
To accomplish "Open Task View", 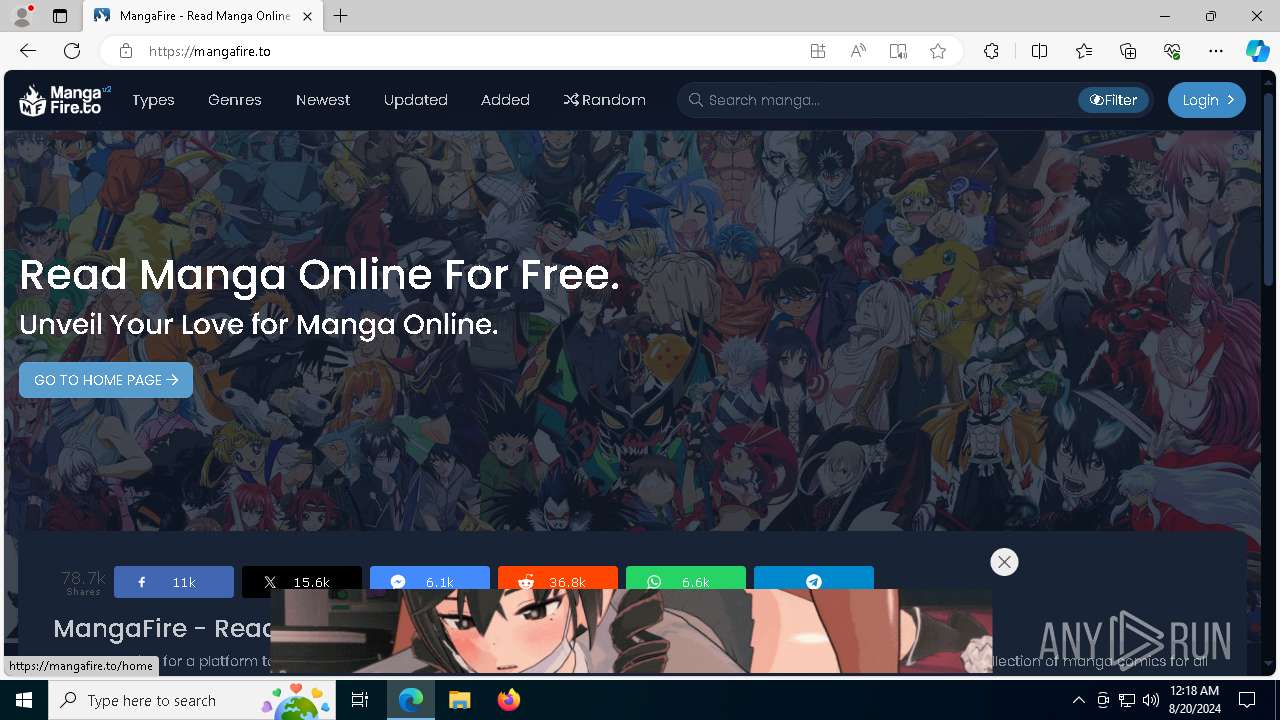I will tap(361, 700).
